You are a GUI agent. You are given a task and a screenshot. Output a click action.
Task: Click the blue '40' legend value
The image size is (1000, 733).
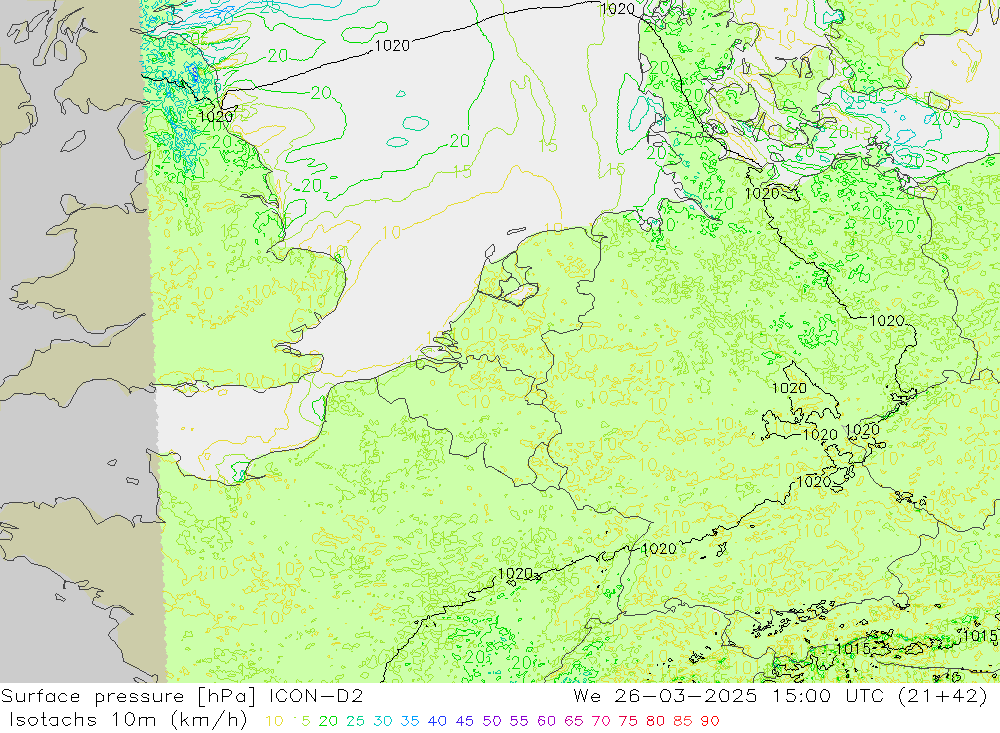437,721
